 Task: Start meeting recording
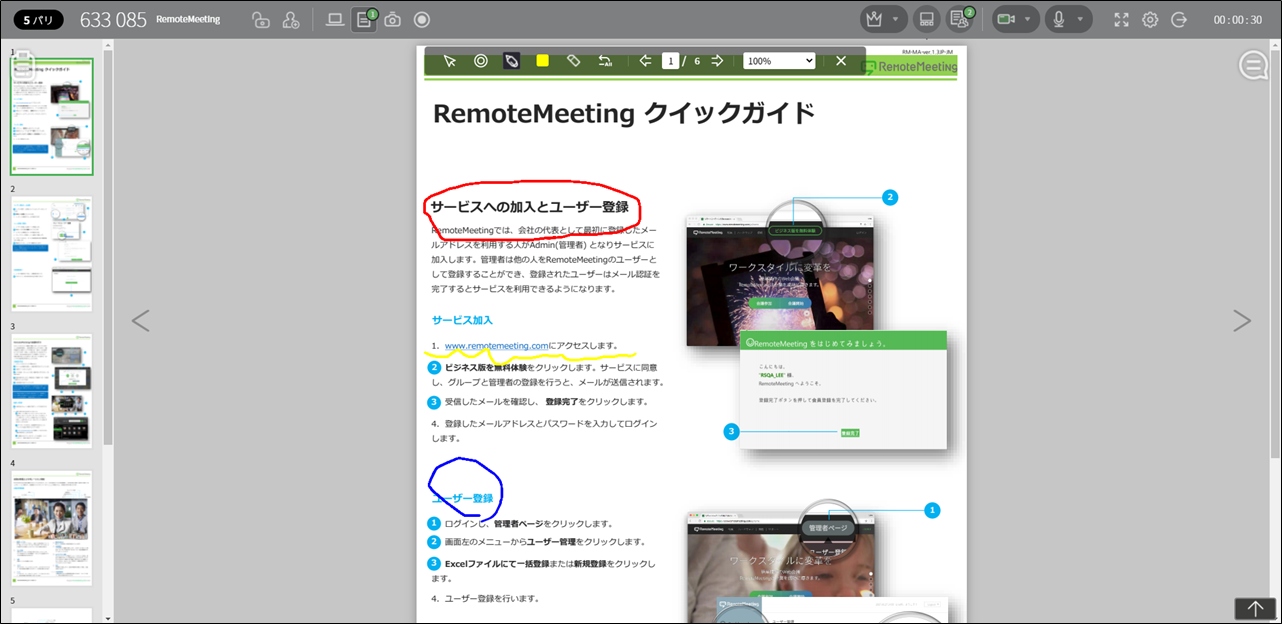click(422, 19)
